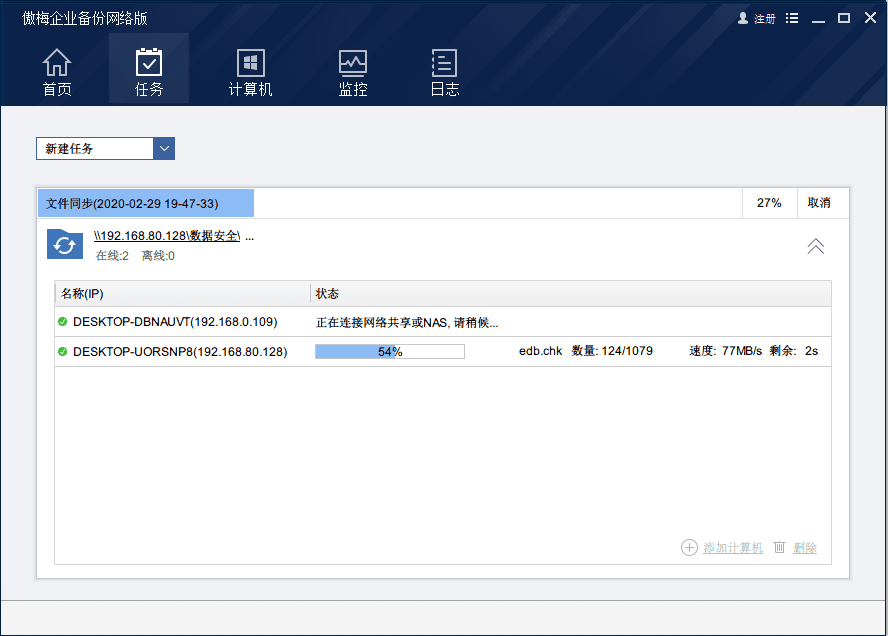Maximize the window
The width and height of the screenshot is (888, 636).
(x=844, y=19)
